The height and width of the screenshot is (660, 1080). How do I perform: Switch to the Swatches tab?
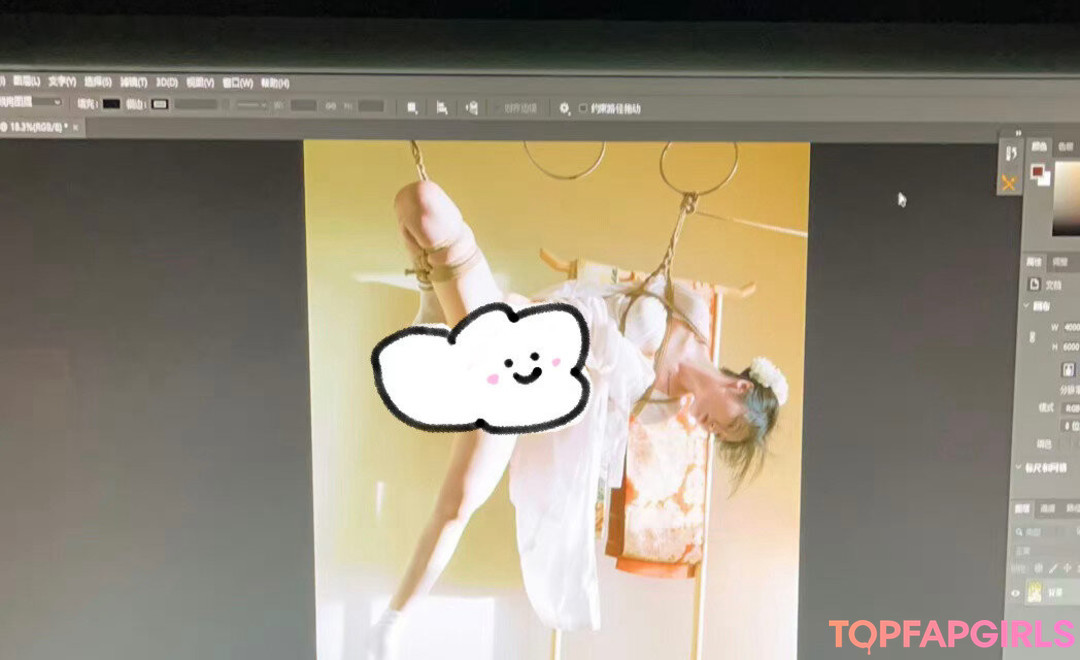click(1065, 146)
